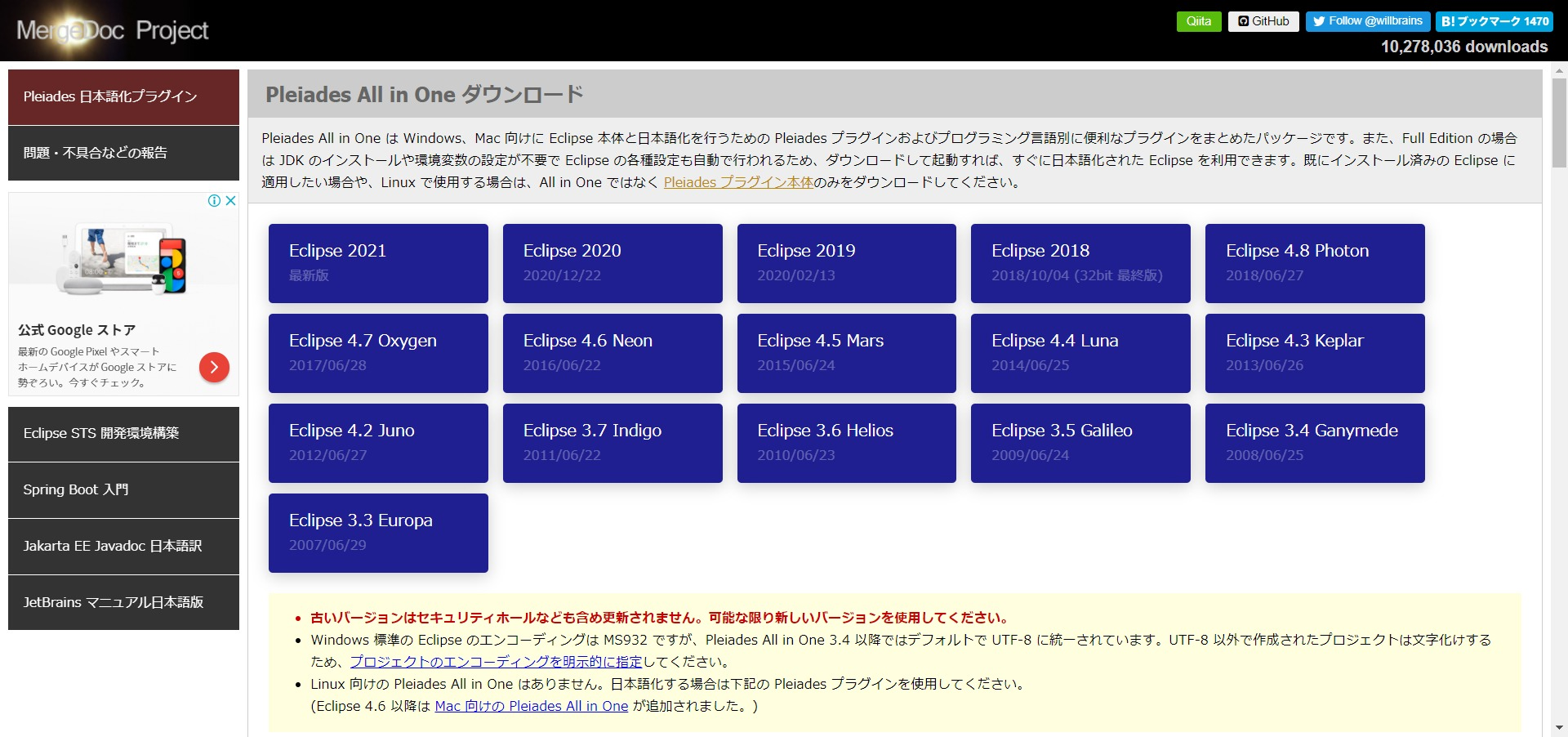Select the Eclipse 4.4 Luna tile
The image size is (1568, 737).
[1080, 353]
